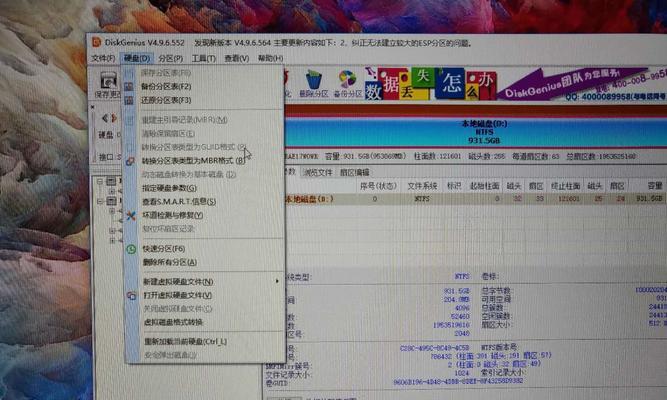This screenshot has height=400, width=667.
Task: Expand 新建虚拟硬盘文件(N) submenu arrow
Action: click(x=277, y=281)
